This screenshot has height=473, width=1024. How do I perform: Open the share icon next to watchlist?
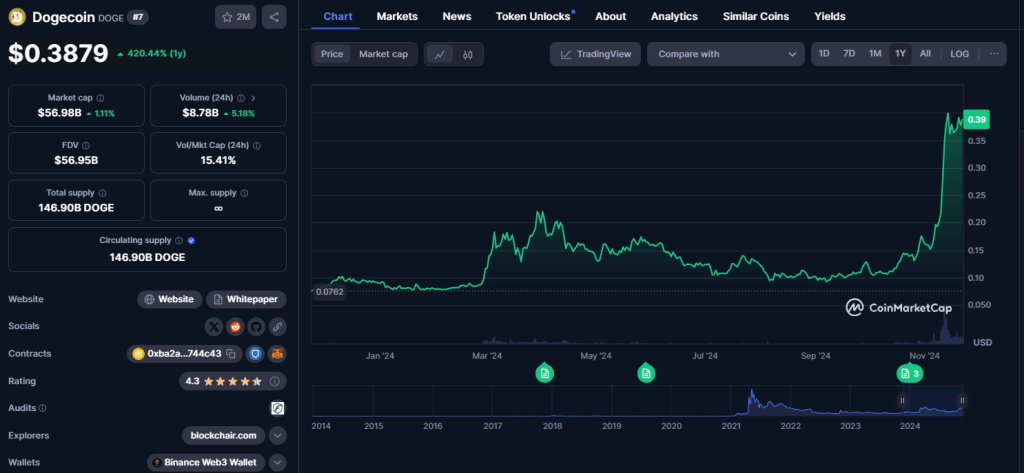pos(274,17)
